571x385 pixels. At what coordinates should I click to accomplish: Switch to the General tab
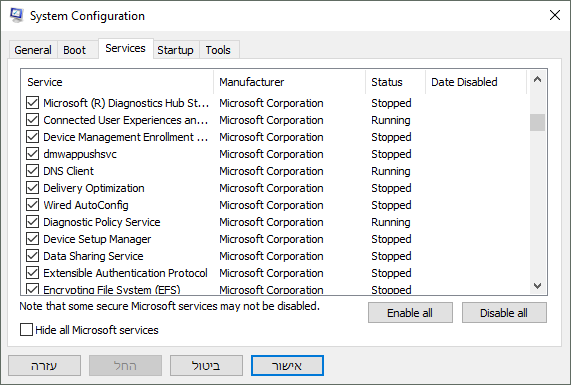pos(33,50)
